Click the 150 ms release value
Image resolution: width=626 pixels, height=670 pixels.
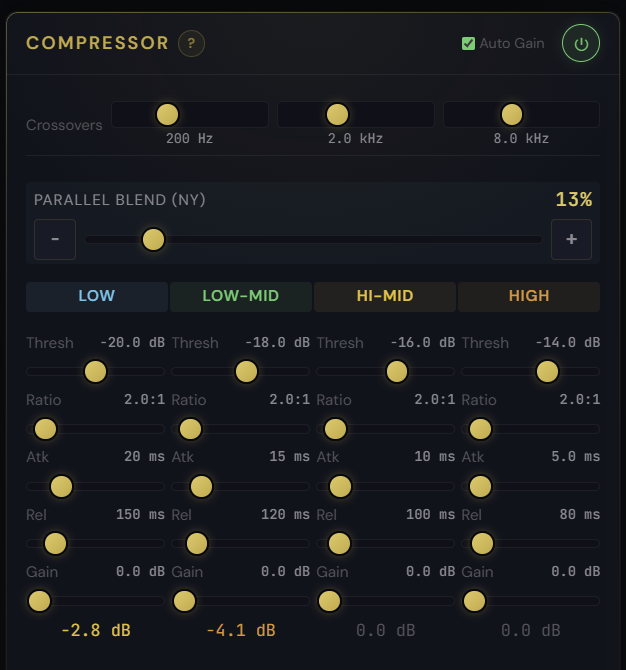point(141,514)
